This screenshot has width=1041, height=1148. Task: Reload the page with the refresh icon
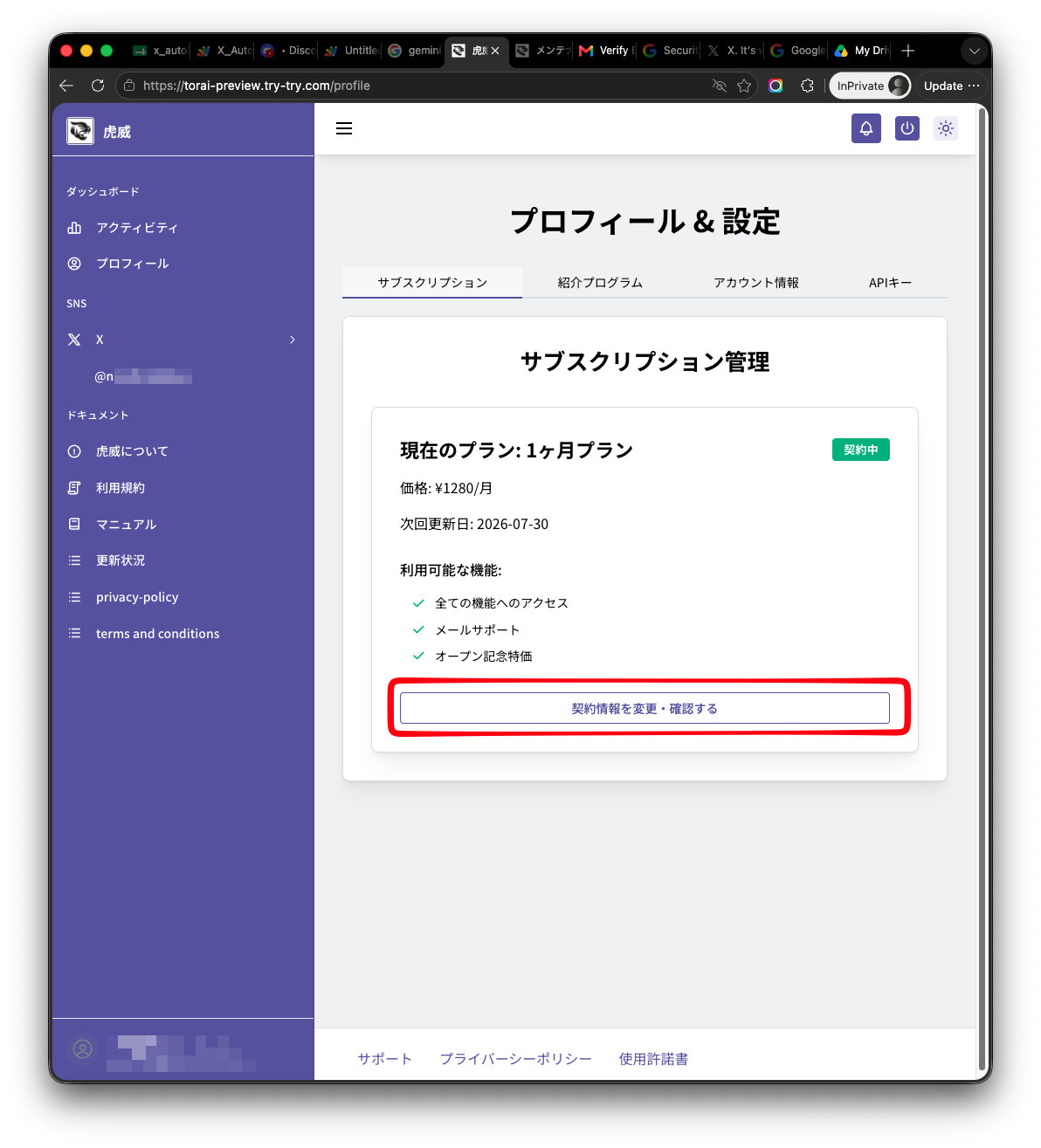click(x=98, y=86)
